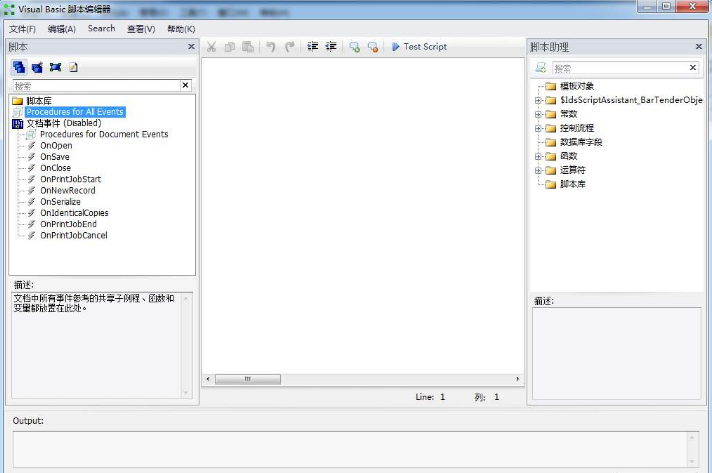Click inside the script code editor
The height and width of the screenshot is (473, 712).
click(x=363, y=216)
